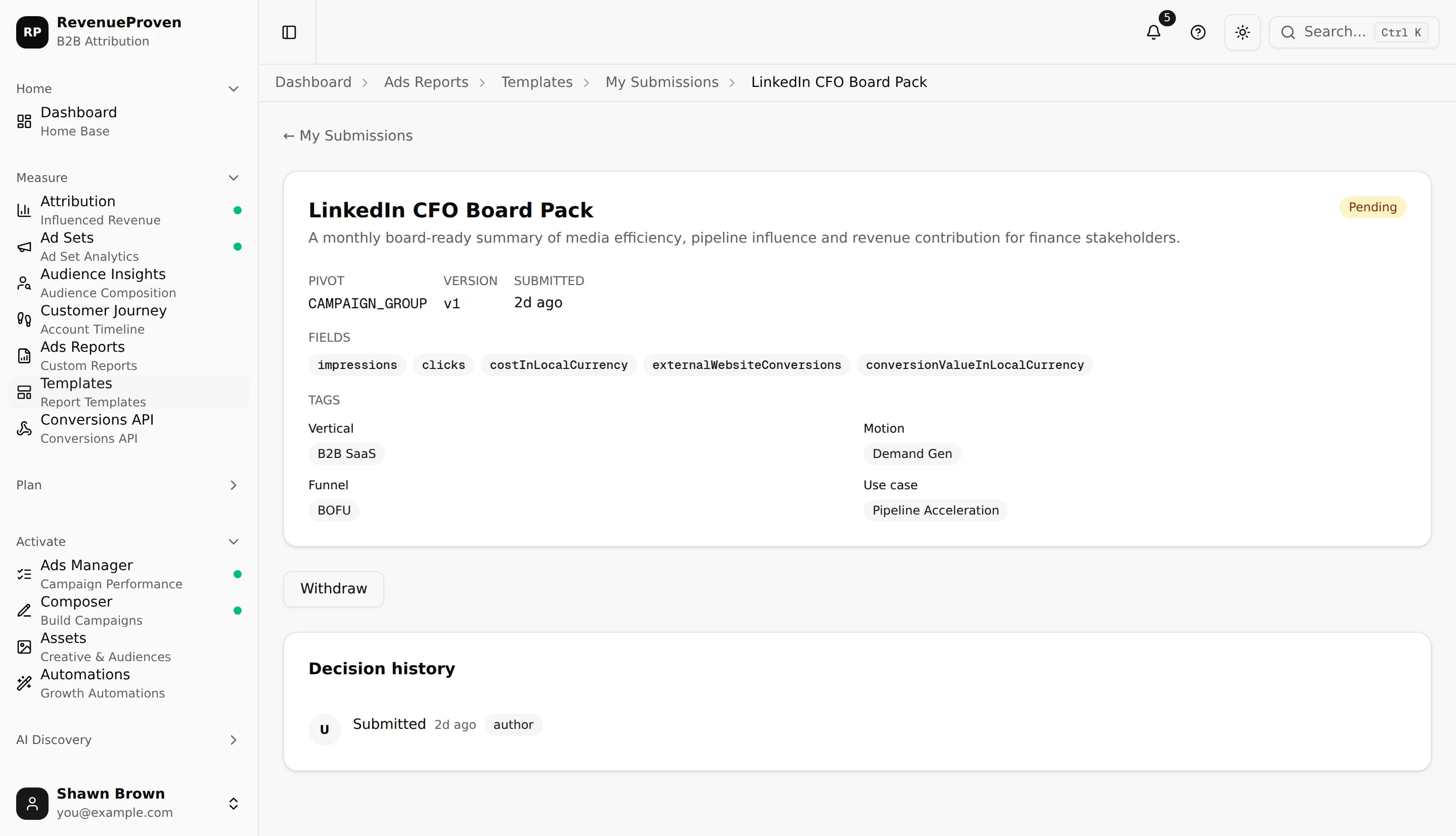Focus the Search input field

pos(1354,32)
